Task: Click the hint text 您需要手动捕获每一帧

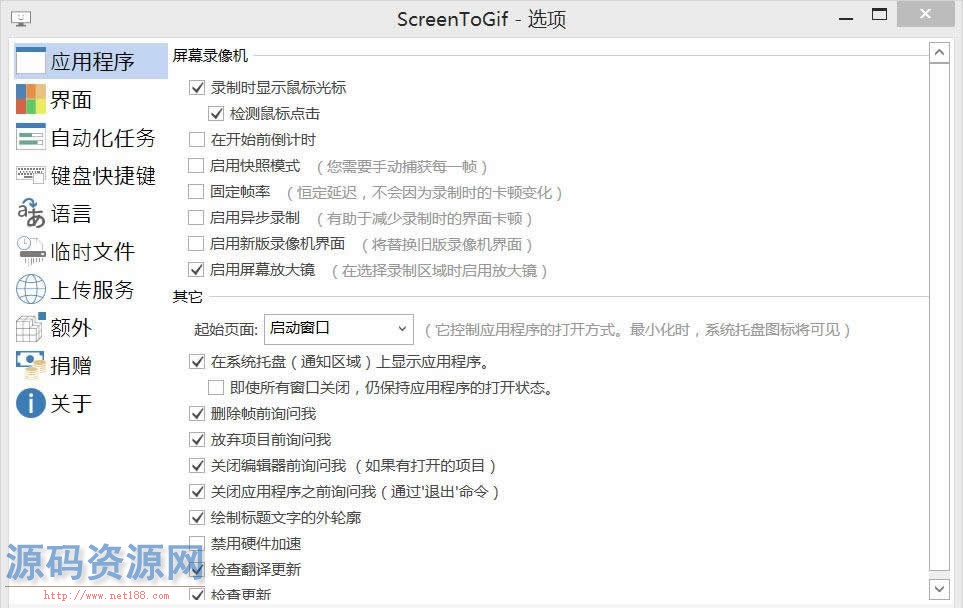Action: point(402,166)
